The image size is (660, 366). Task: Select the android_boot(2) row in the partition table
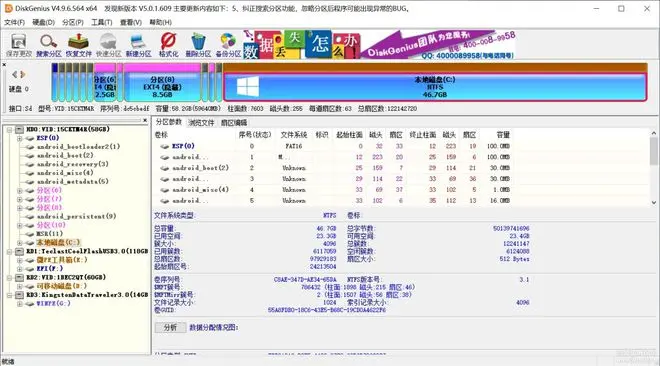[333, 168]
